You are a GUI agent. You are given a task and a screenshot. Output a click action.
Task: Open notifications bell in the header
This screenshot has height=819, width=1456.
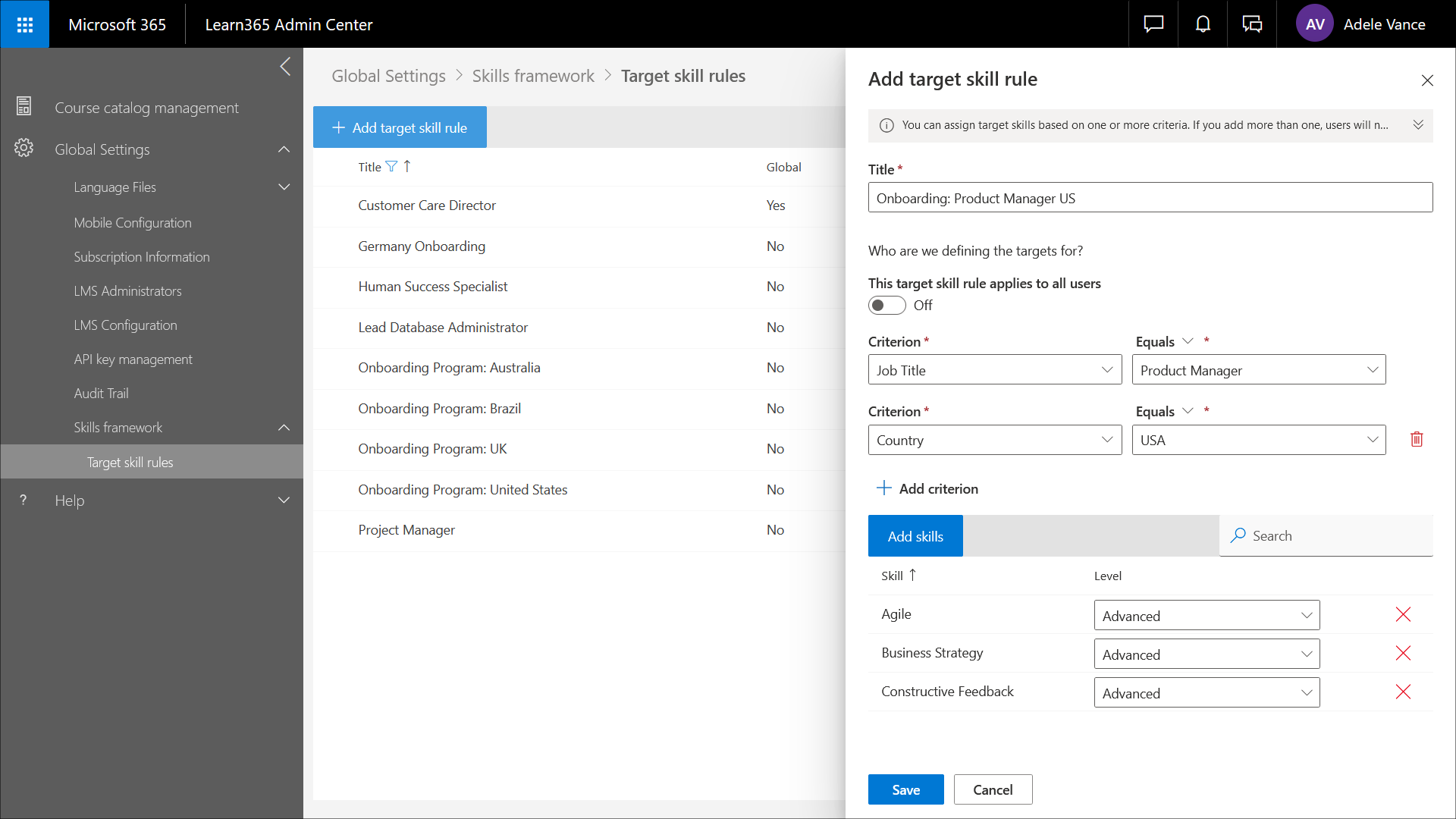[1202, 24]
